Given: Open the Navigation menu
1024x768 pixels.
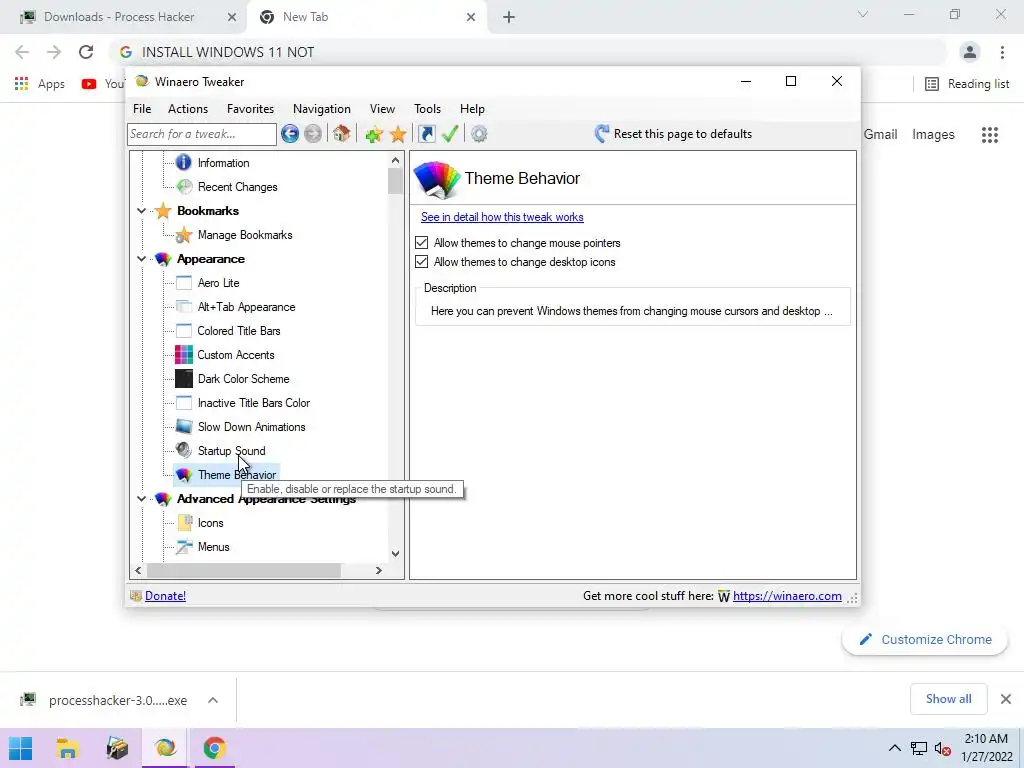Looking at the screenshot, I should (x=321, y=109).
